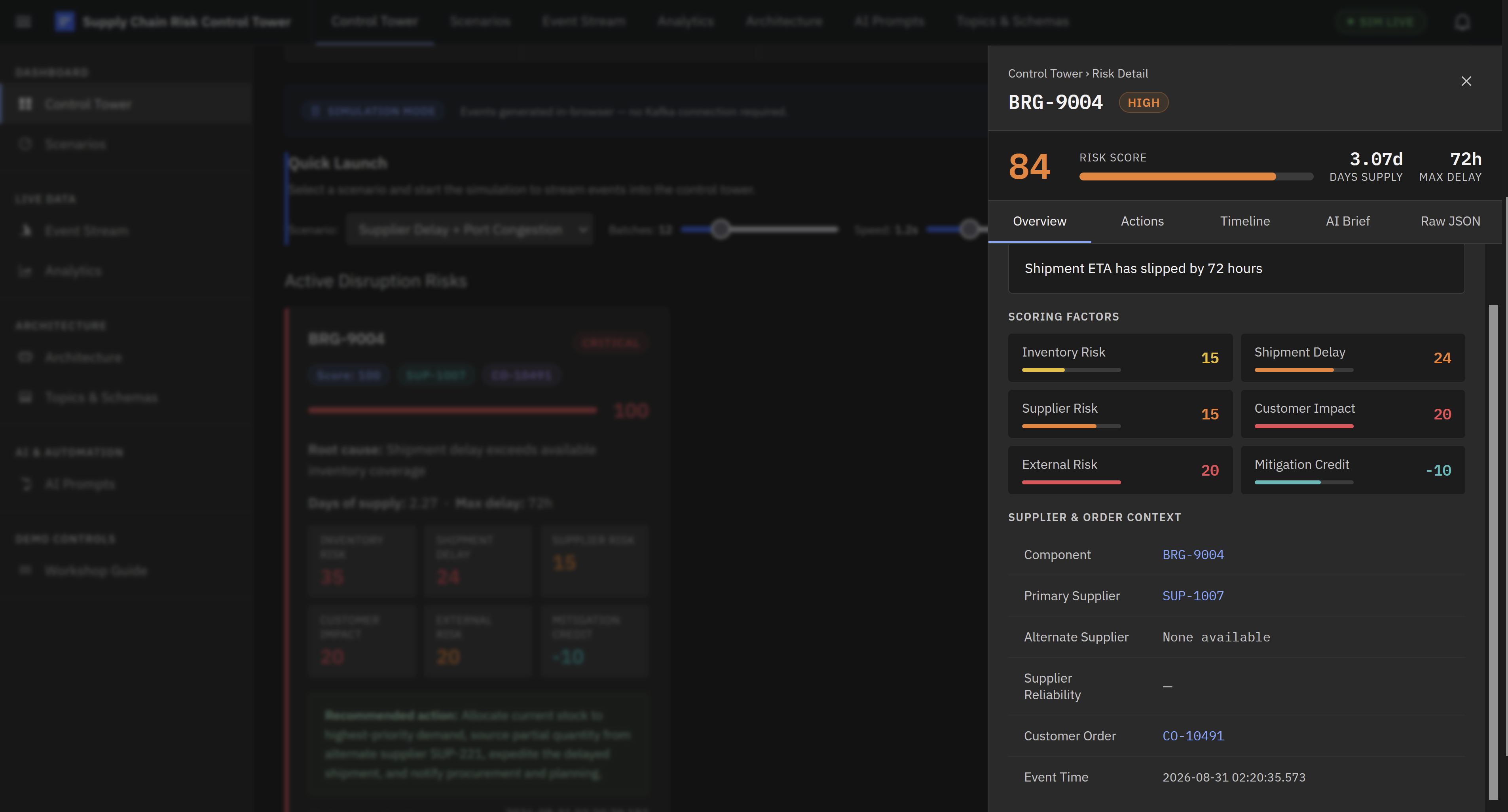Click the AI Prompts sidebar icon
Image resolution: width=1508 pixels, height=812 pixels.
pyautogui.click(x=25, y=484)
